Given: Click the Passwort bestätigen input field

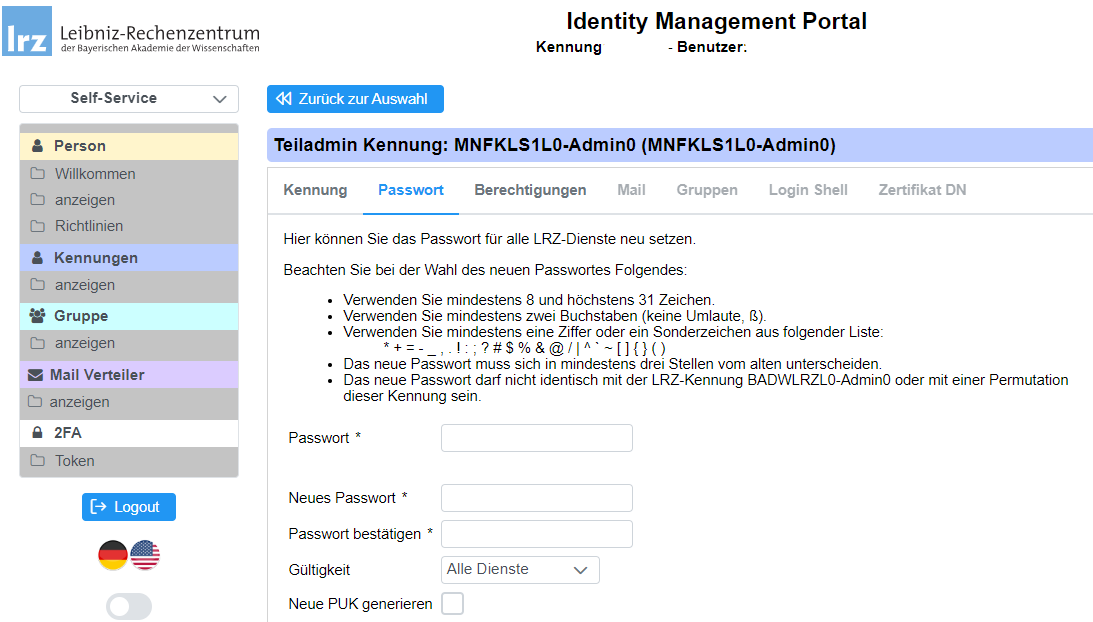Looking at the screenshot, I should point(537,534).
